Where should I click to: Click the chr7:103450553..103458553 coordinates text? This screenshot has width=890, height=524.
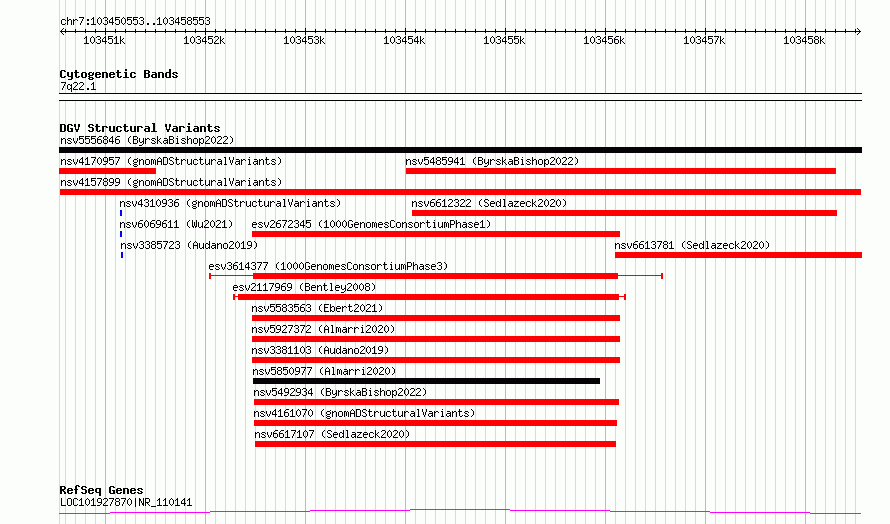click(x=135, y=22)
